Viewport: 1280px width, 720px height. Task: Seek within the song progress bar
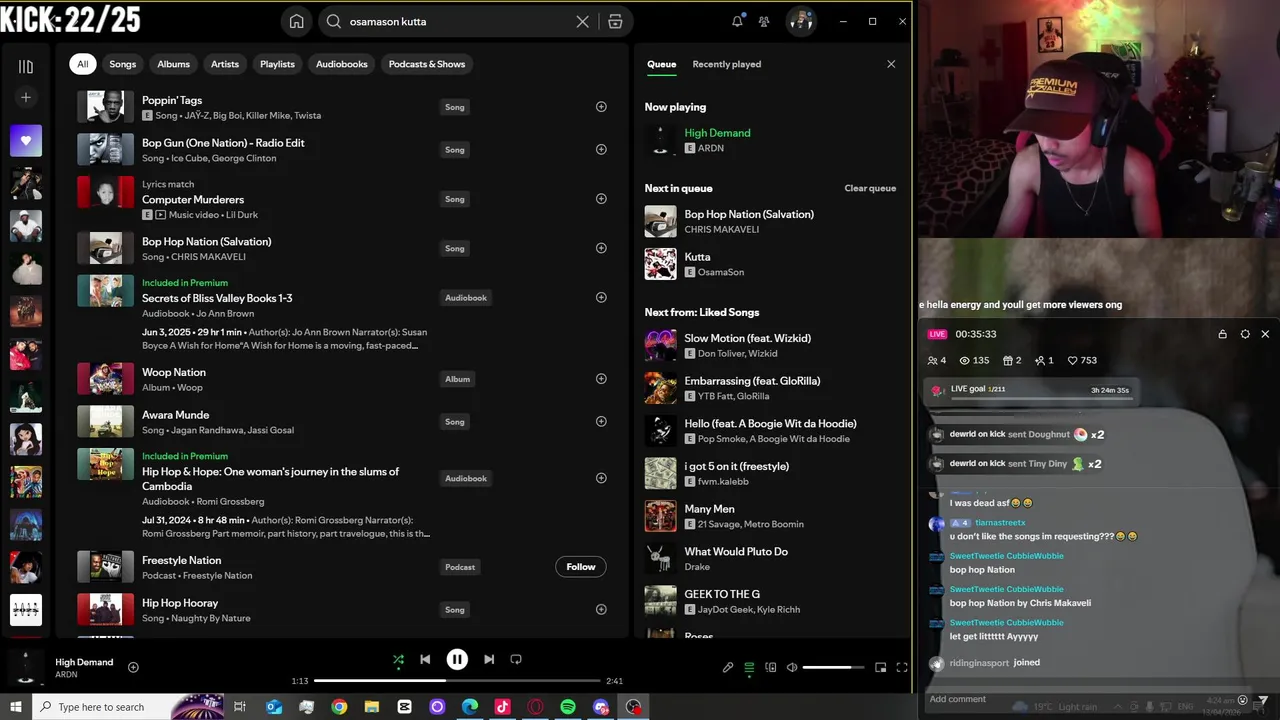(457, 681)
